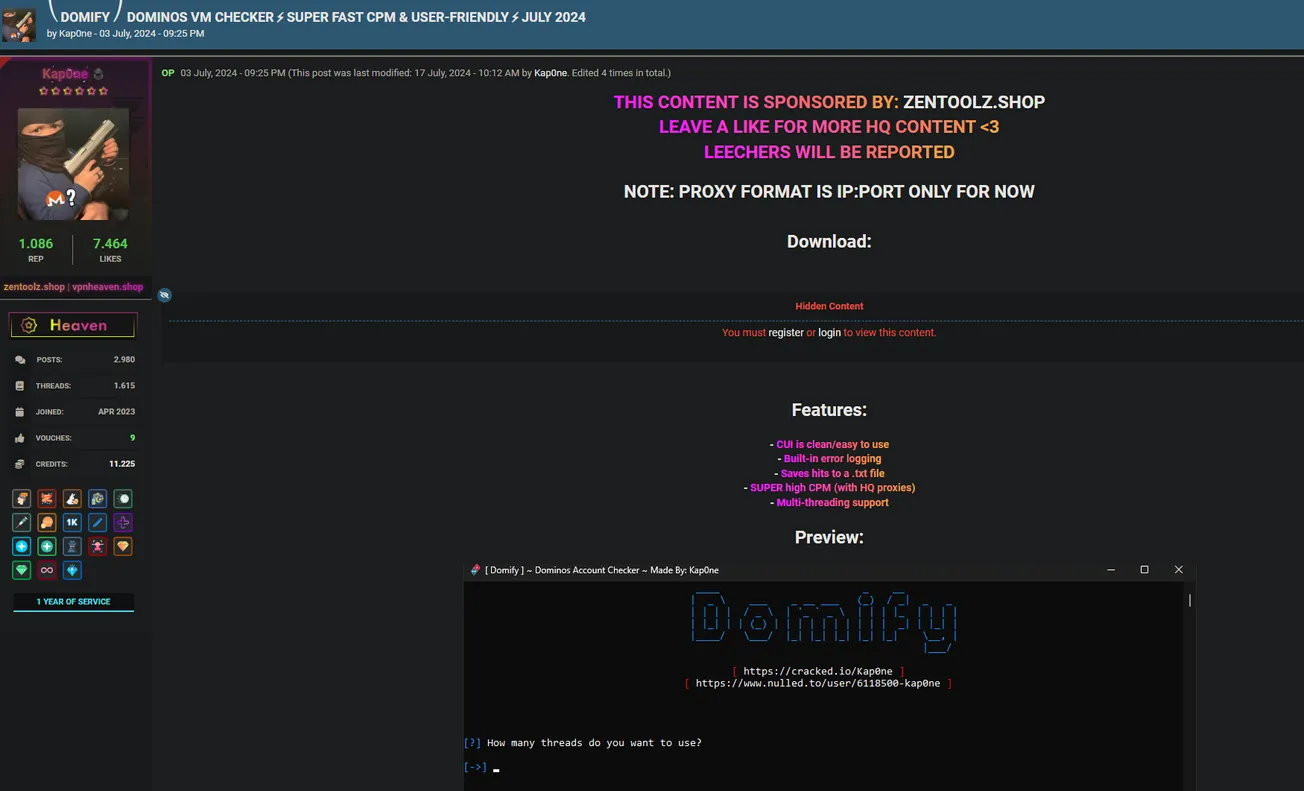The height and width of the screenshot is (791, 1304).
Task: Open the Kap0ne username profile
Action: tap(66, 72)
